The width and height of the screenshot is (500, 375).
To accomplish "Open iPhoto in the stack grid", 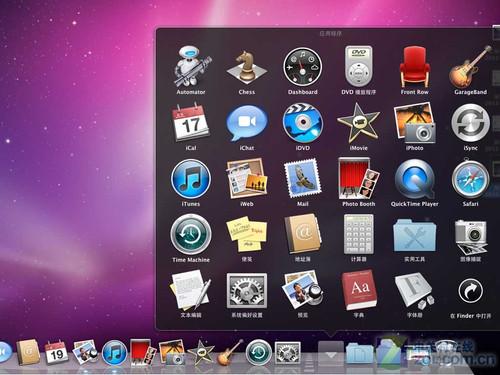I will click(414, 123).
